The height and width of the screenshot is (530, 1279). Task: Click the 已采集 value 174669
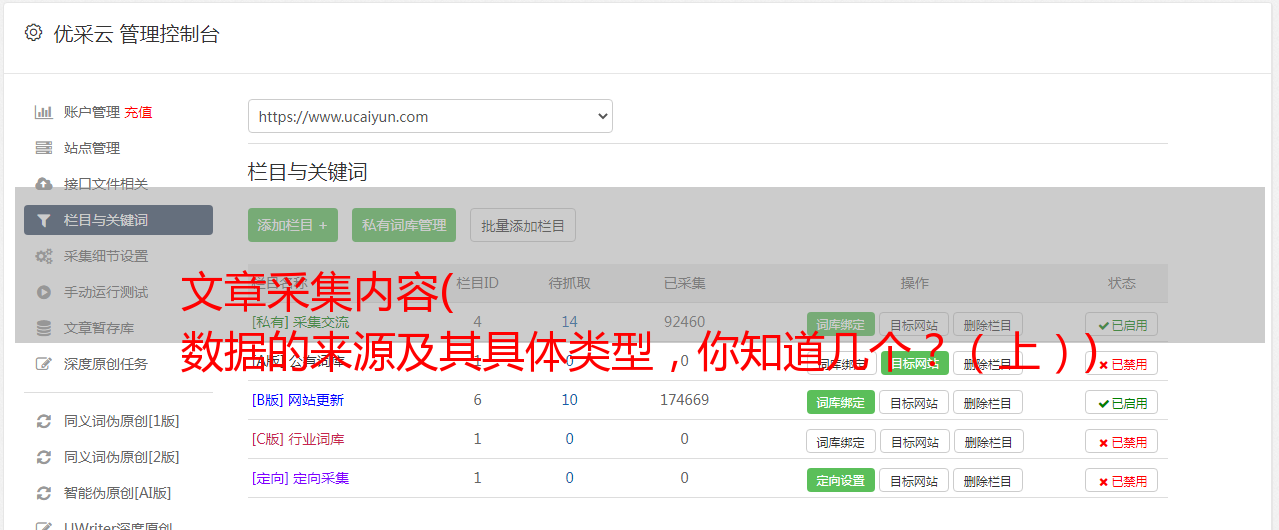(x=684, y=400)
